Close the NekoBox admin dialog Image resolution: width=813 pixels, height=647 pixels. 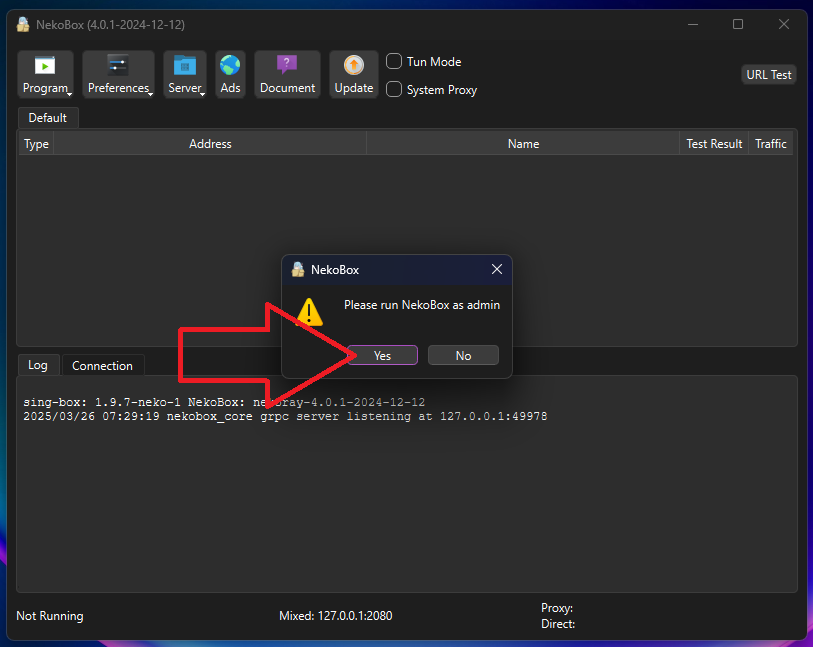497,270
